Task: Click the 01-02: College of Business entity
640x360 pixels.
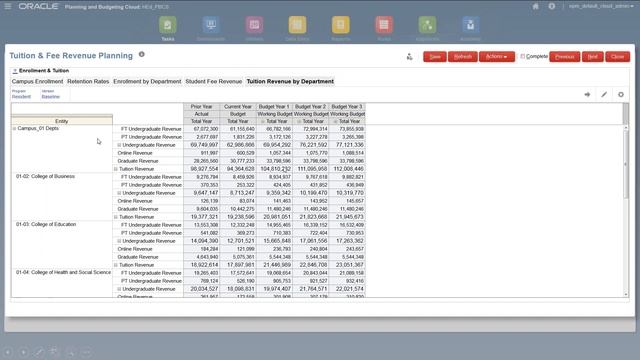Action: pyautogui.click(x=45, y=176)
